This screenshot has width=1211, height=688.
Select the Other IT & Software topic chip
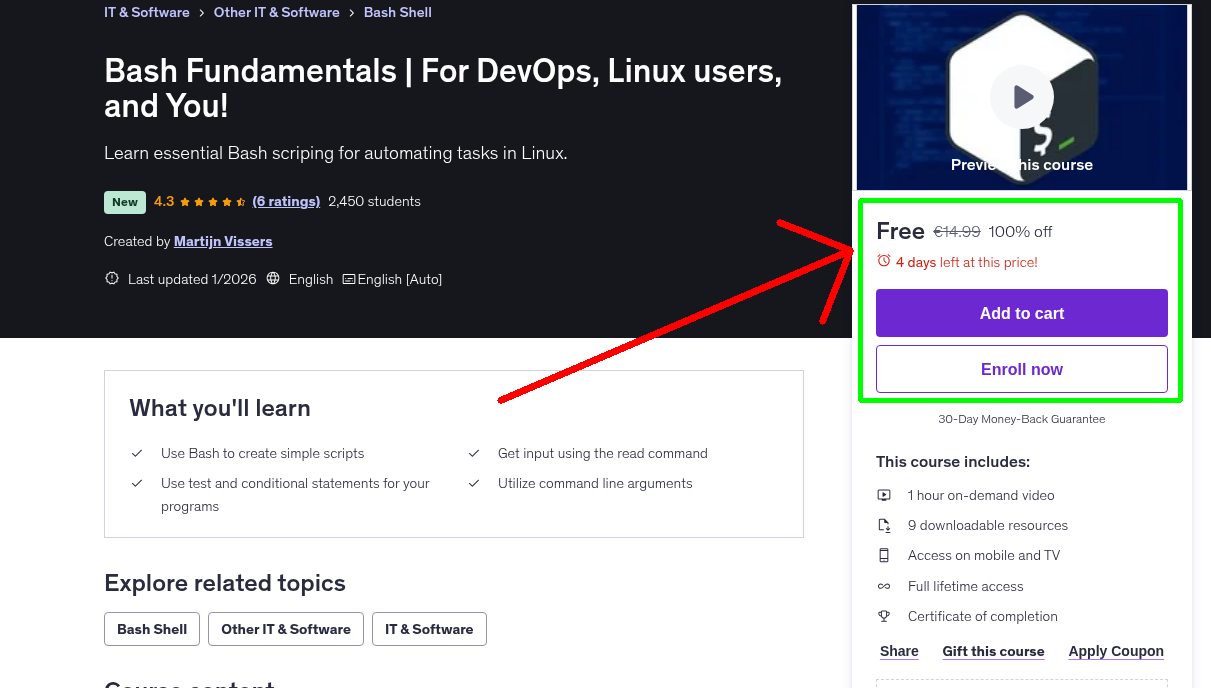285,629
